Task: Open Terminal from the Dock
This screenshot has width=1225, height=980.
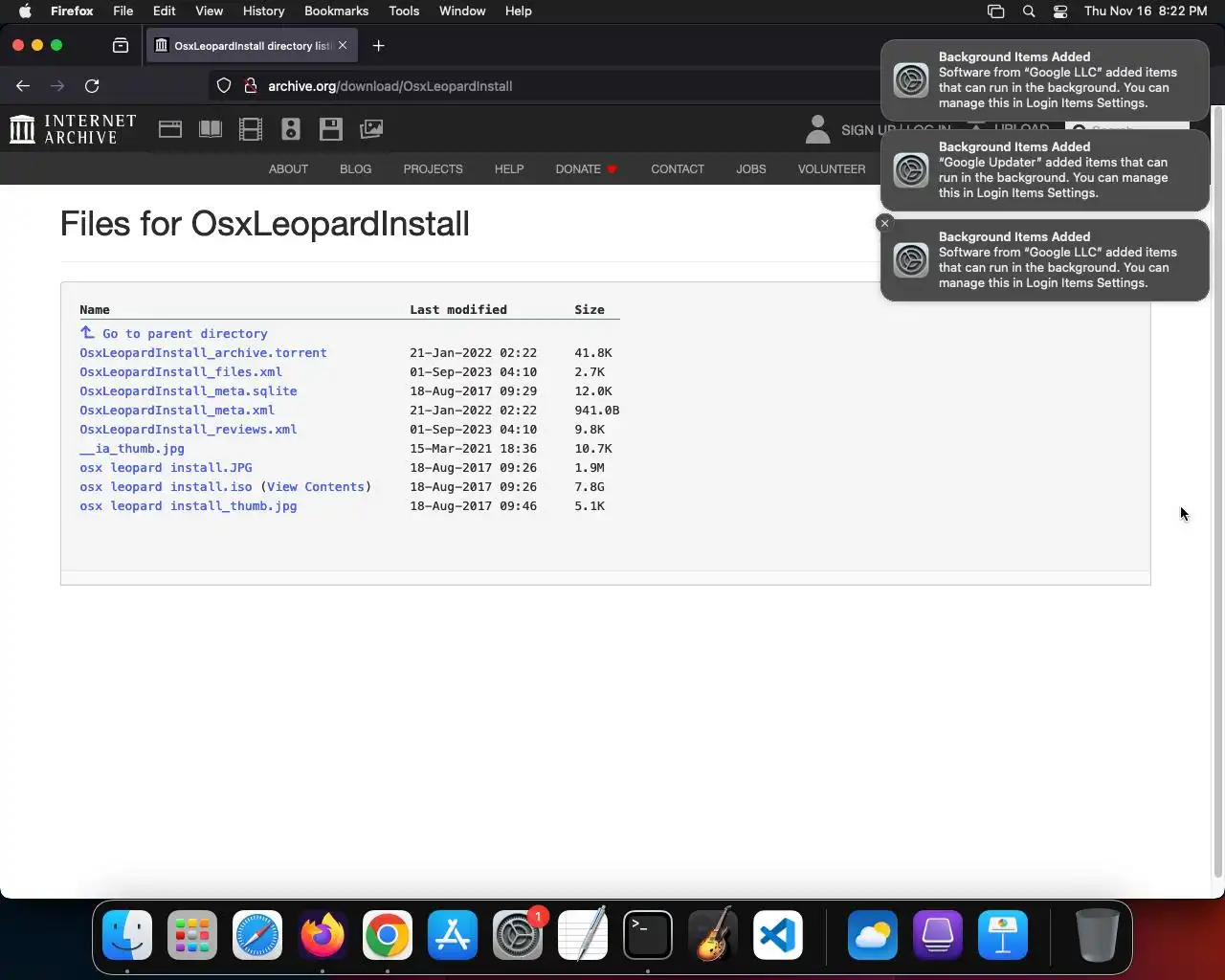Action: (648, 935)
